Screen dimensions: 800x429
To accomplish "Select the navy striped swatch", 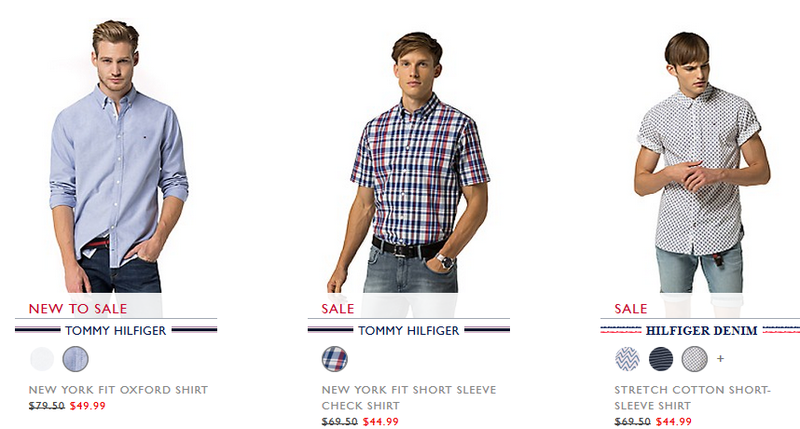I will (661, 359).
